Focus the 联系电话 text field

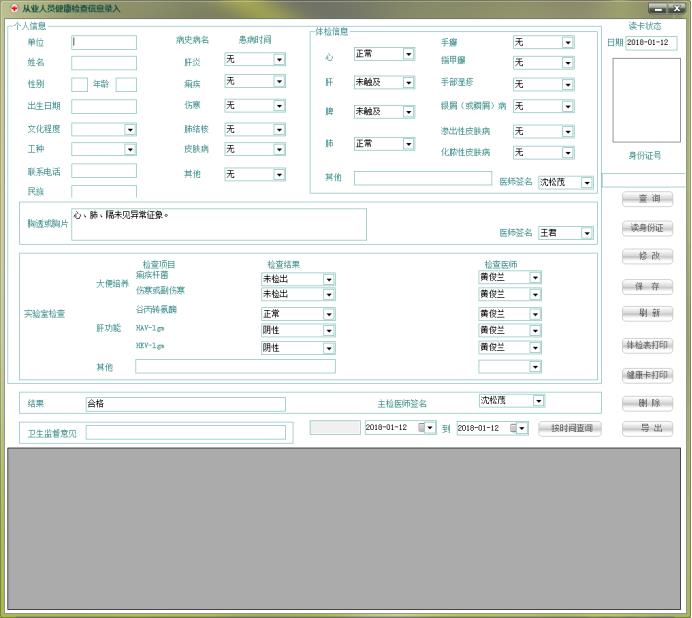(103, 171)
